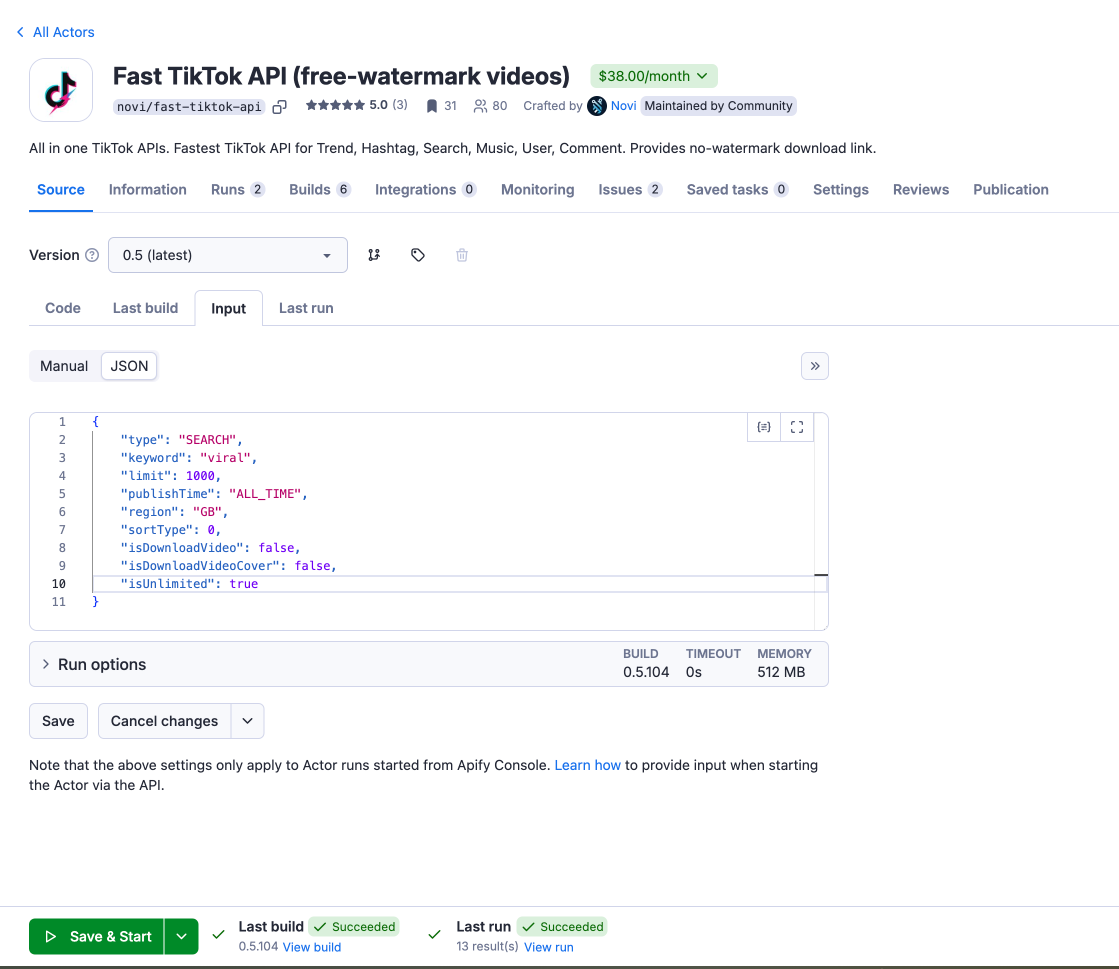Image resolution: width=1119 pixels, height=969 pixels.
Task: Click the Save & Start button
Action: 96,936
